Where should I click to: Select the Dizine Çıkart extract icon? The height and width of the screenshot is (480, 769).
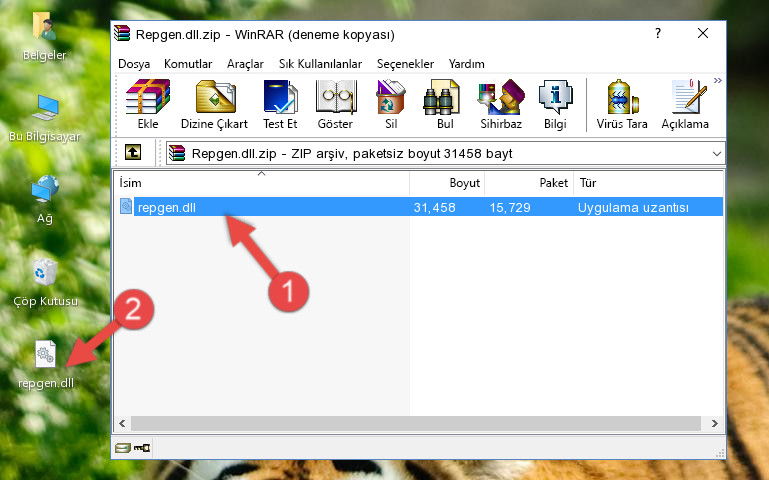[x=214, y=104]
